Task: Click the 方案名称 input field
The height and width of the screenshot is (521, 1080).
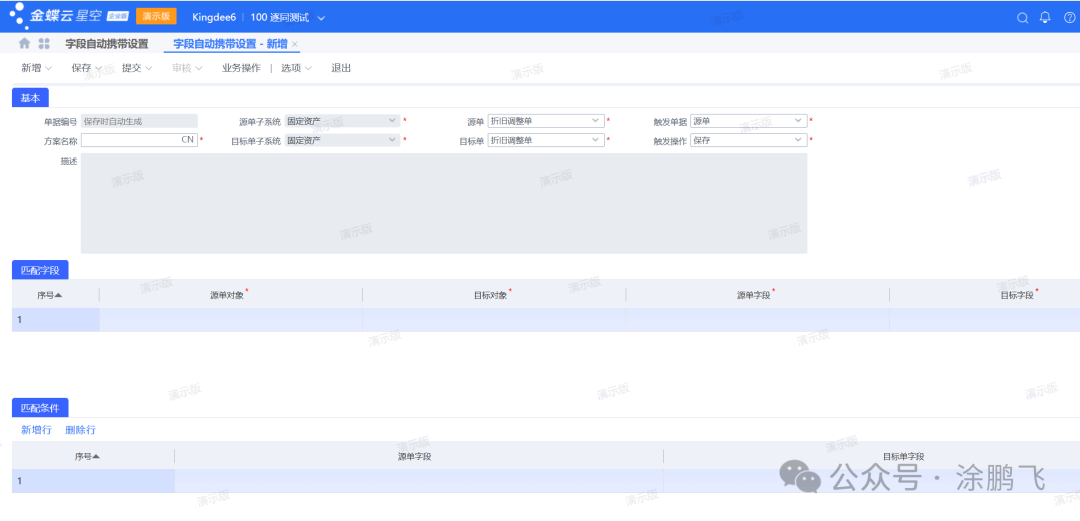Action: [130, 141]
